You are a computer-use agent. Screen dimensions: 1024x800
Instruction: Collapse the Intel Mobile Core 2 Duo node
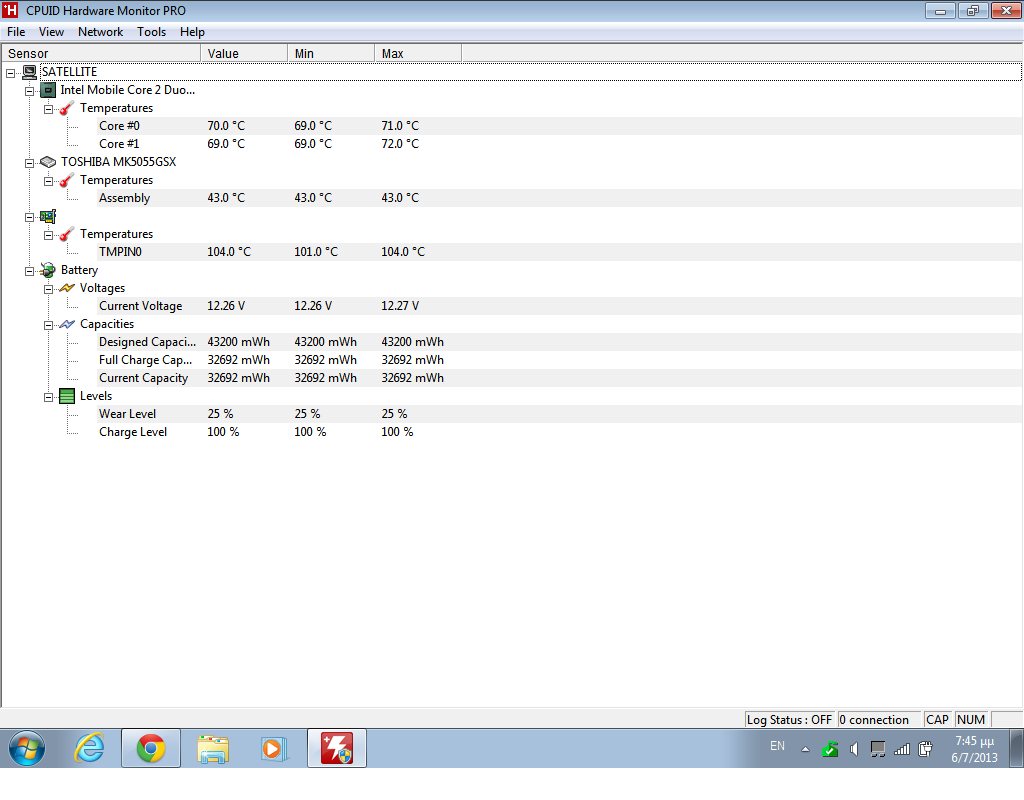(29, 91)
